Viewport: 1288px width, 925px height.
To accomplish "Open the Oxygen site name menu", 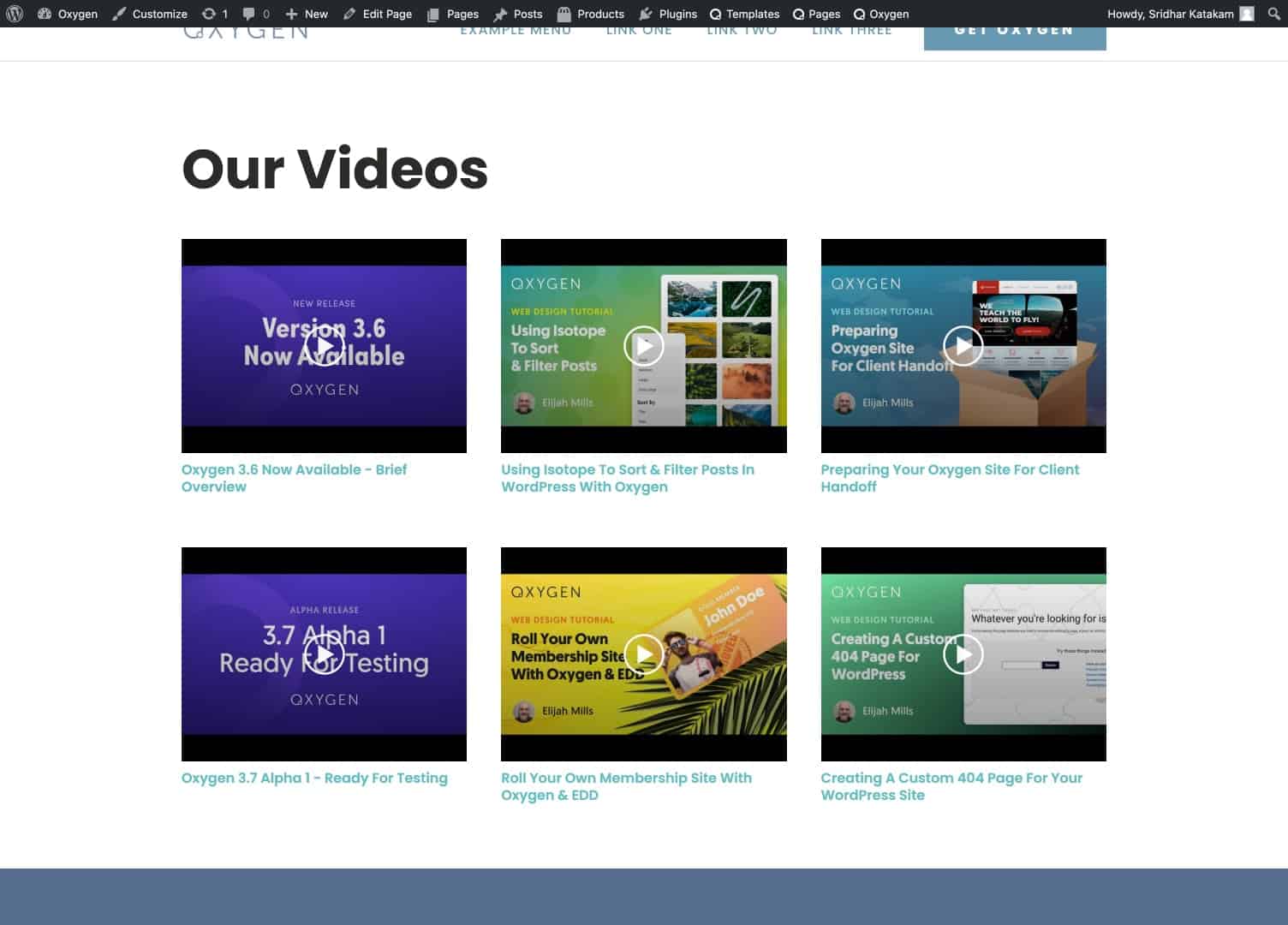I will [68, 14].
